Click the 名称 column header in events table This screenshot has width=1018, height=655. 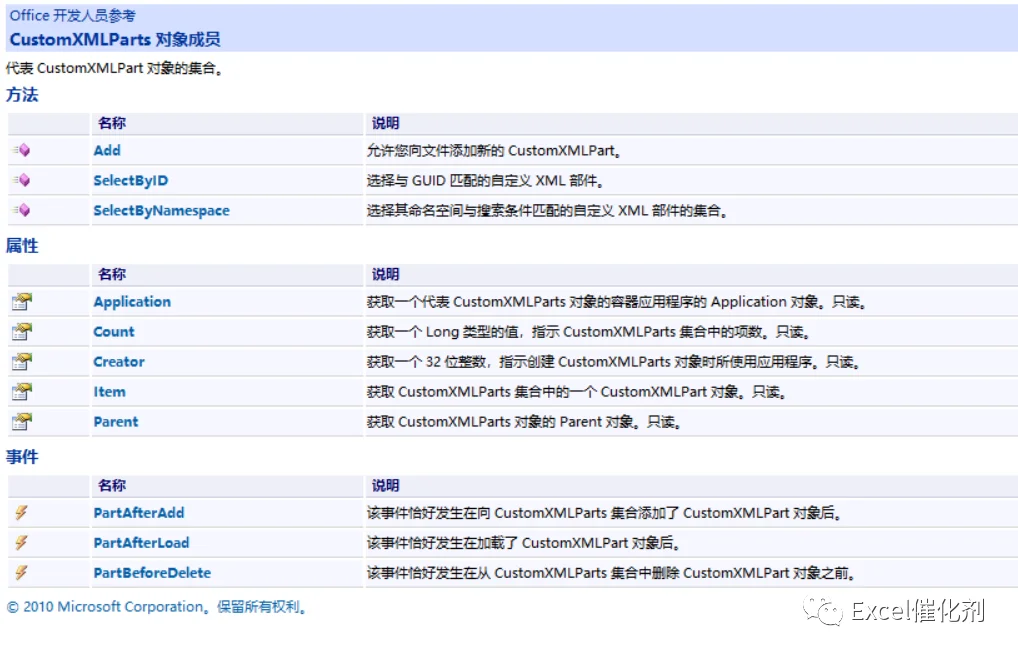(x=112, y=486)
